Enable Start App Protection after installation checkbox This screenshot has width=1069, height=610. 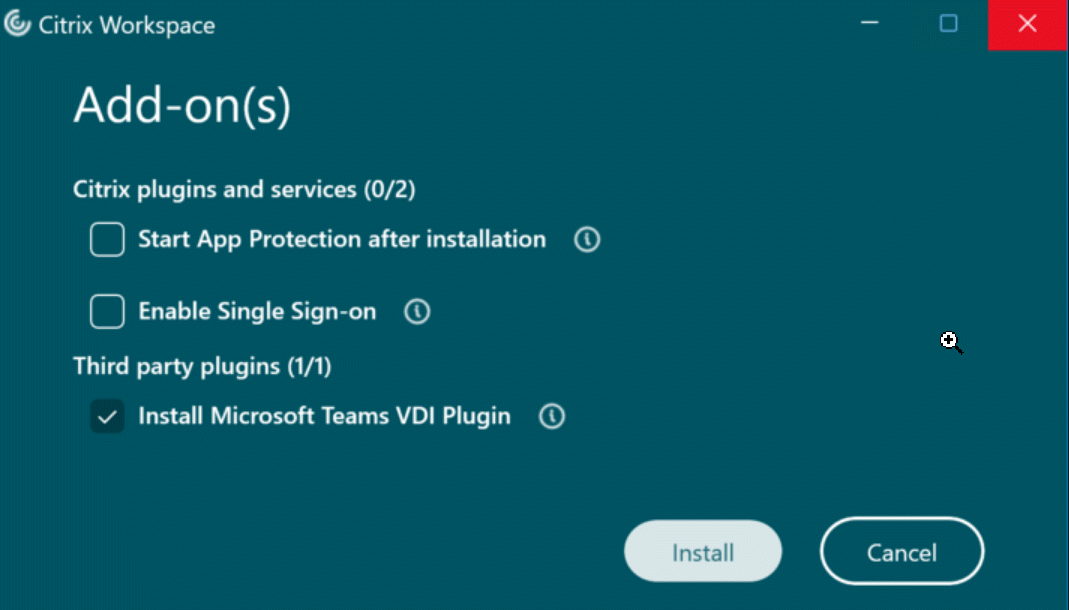coord(107,240)
